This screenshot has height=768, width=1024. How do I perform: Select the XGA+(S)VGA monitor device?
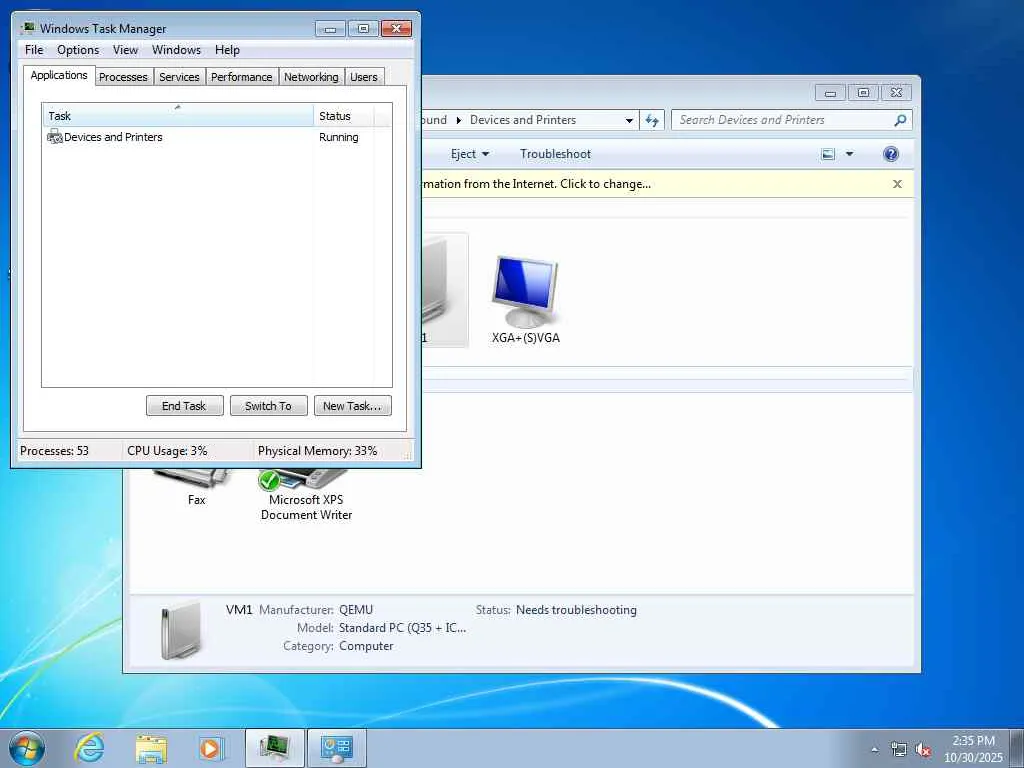coord(525,299)
